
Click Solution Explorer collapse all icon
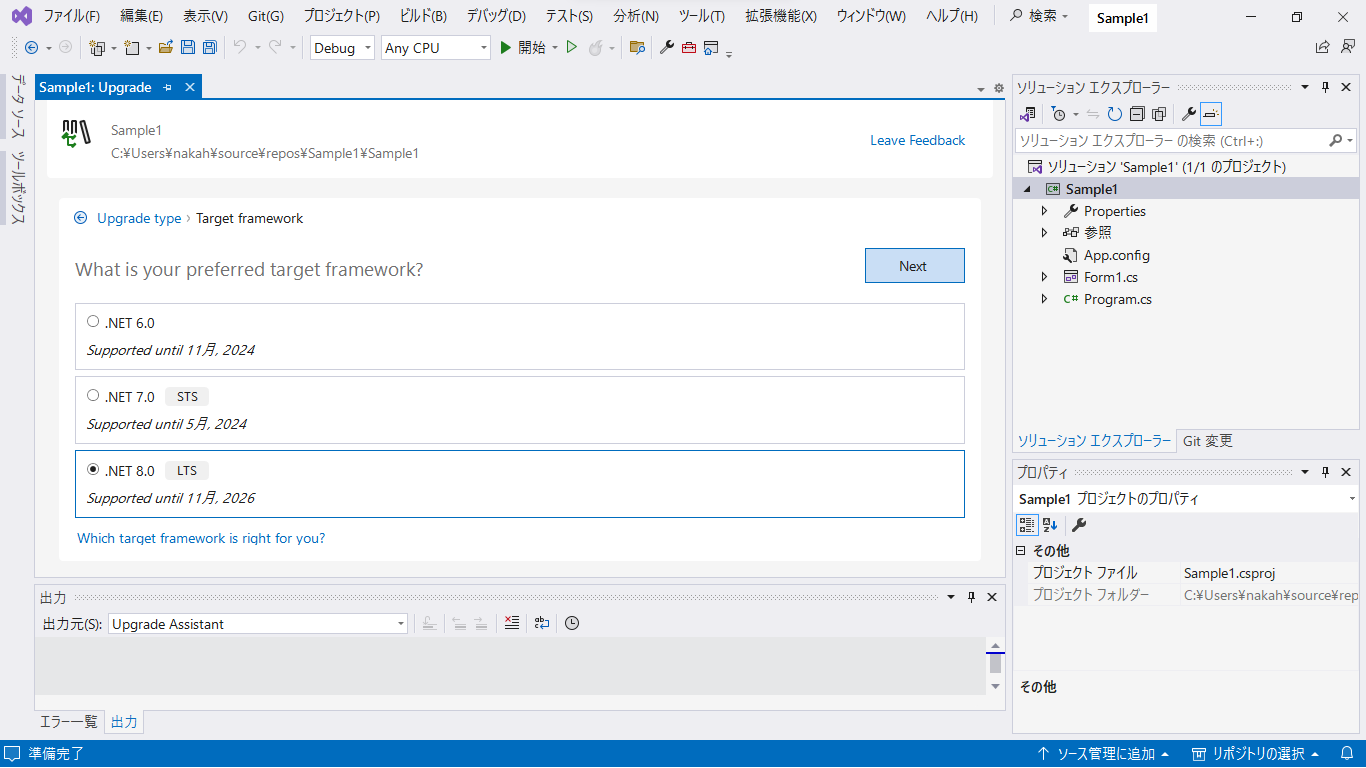pyautogui.click(x=1137, y=114)
